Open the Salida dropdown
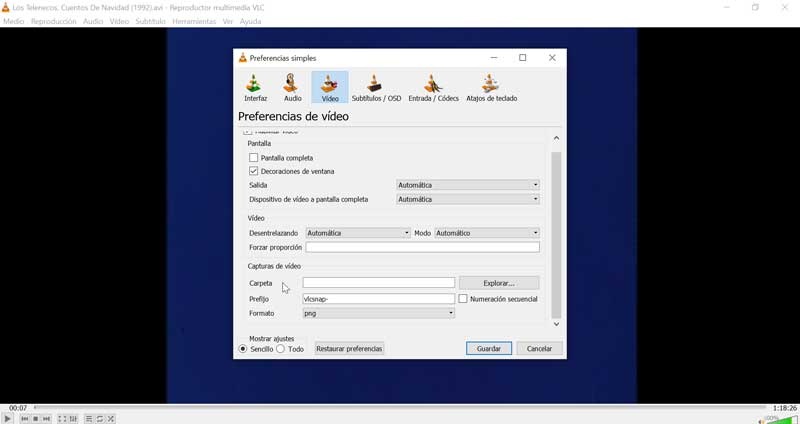The width and height of the screenshot is (800, 424). tap(468, 185)
